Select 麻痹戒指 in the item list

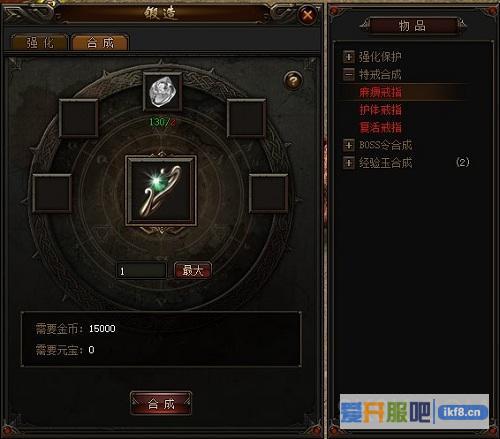point(380,92)
